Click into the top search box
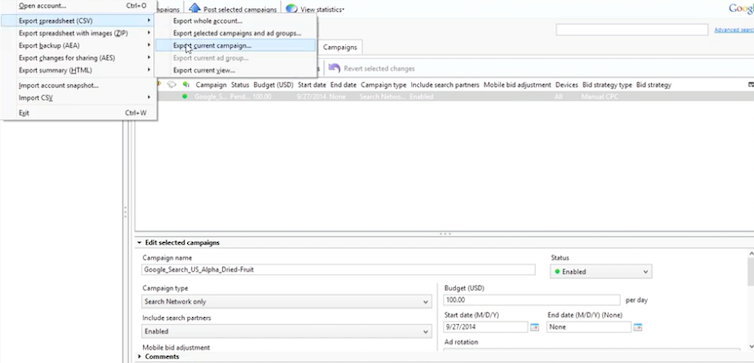The width and height of the screenshot is (754, 363). coord(632,30)
